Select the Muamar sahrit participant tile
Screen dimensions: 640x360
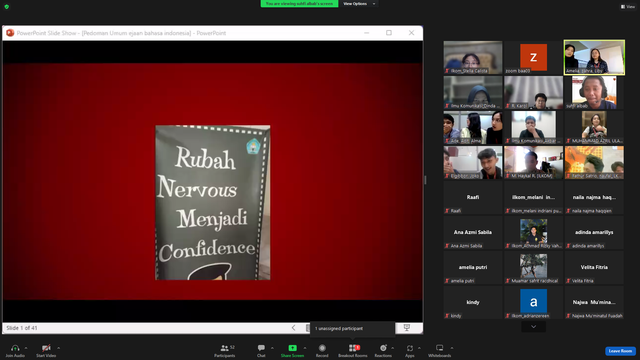533,268
